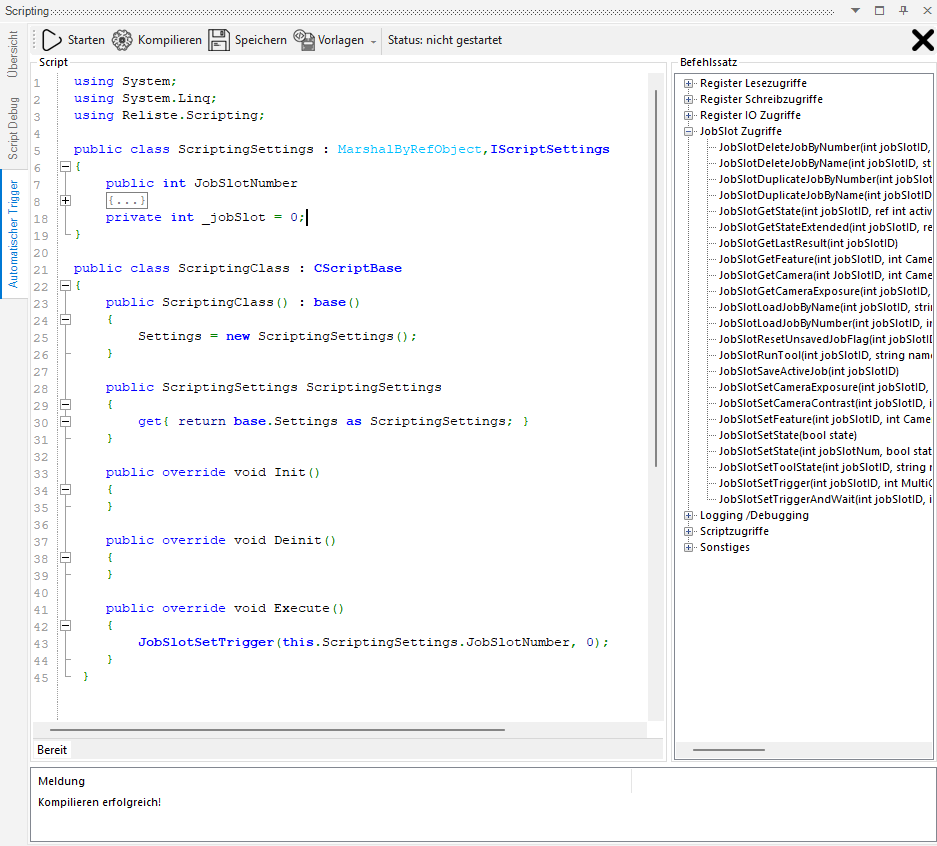937x846 pixels.
Task: Open the Script Debug side tab
Action: [13, 128]
